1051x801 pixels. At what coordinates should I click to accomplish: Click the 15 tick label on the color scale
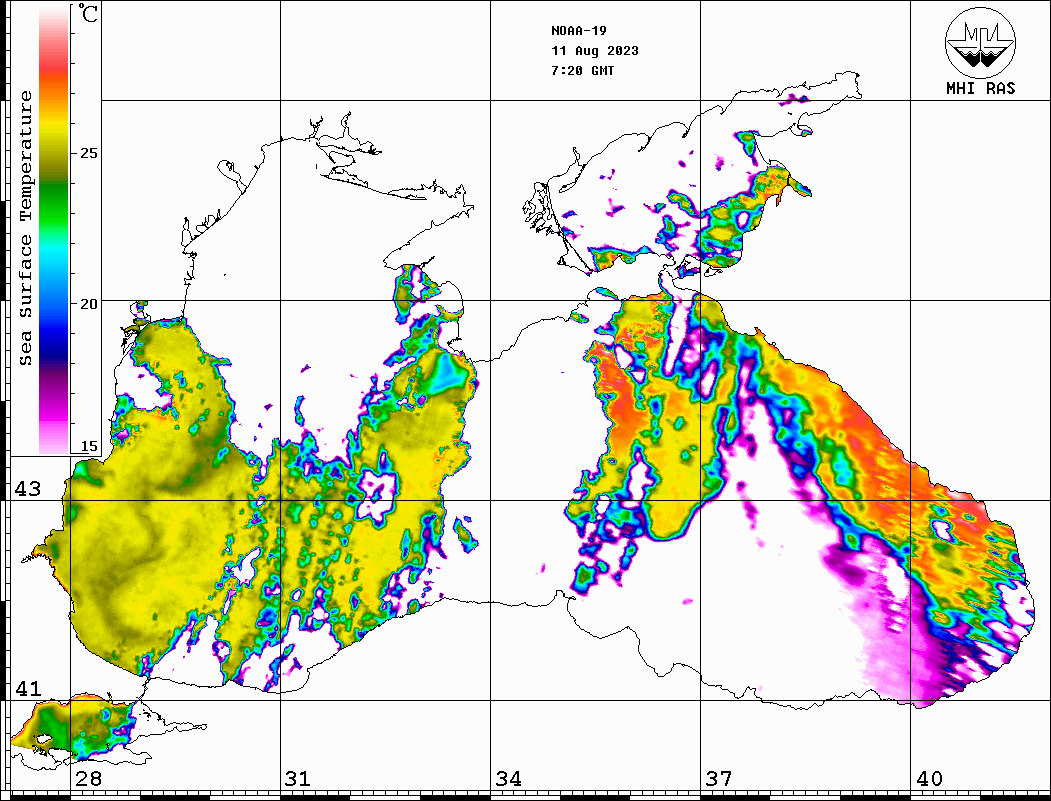click(x=88, y=446)
